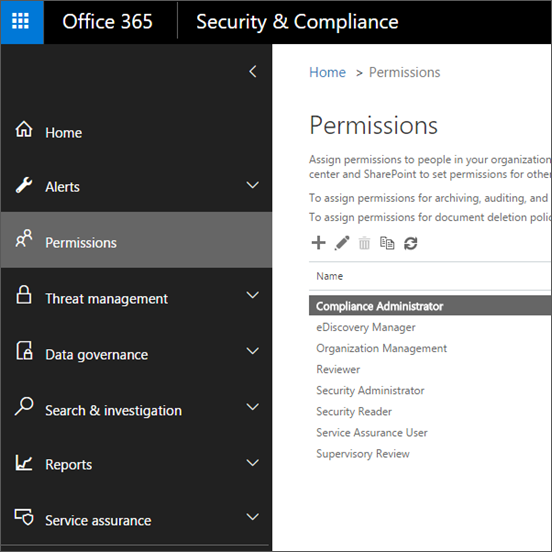Click the Data governance document-lock icon
The height and width of the screenshot is (552, 552).
[24, 351]
